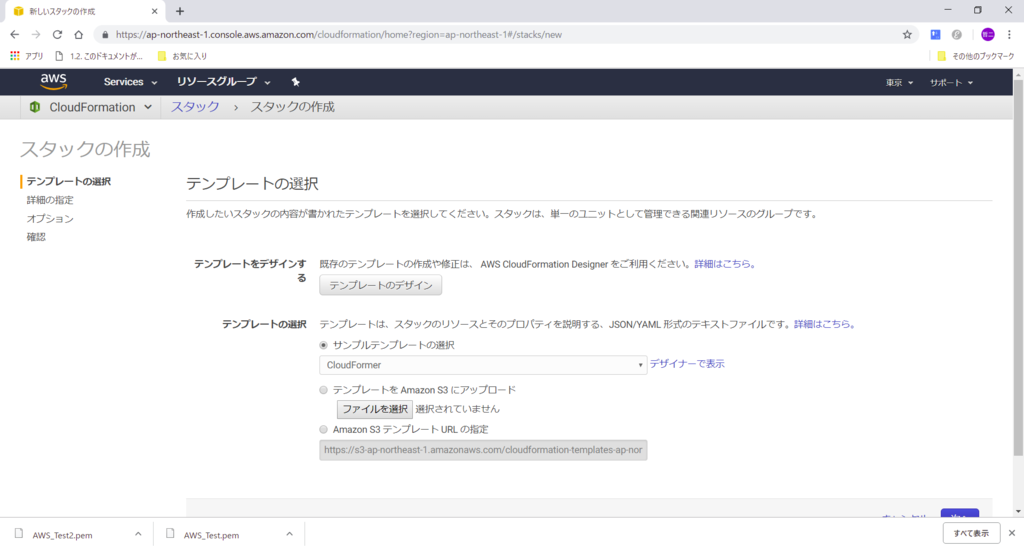Open the その他のブックマーク folder
The height and width of the screenshot is (549, 1024).
point(976,56)
